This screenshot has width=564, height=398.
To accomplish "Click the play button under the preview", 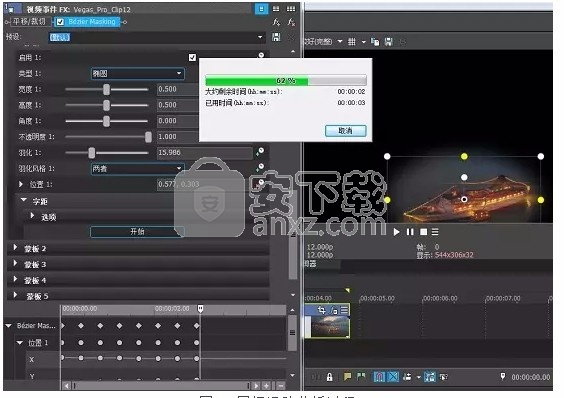I will (396, 232).
